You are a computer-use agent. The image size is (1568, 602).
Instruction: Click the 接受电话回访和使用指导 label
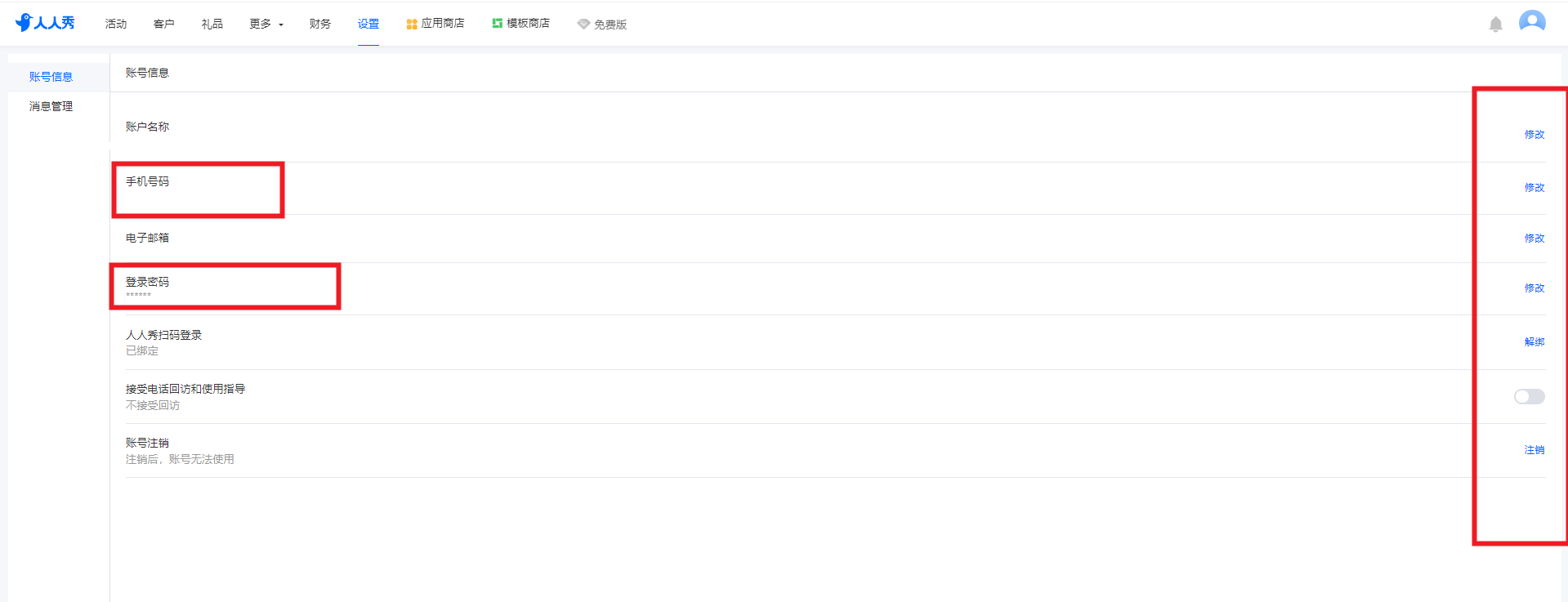(x=185, y=389)
